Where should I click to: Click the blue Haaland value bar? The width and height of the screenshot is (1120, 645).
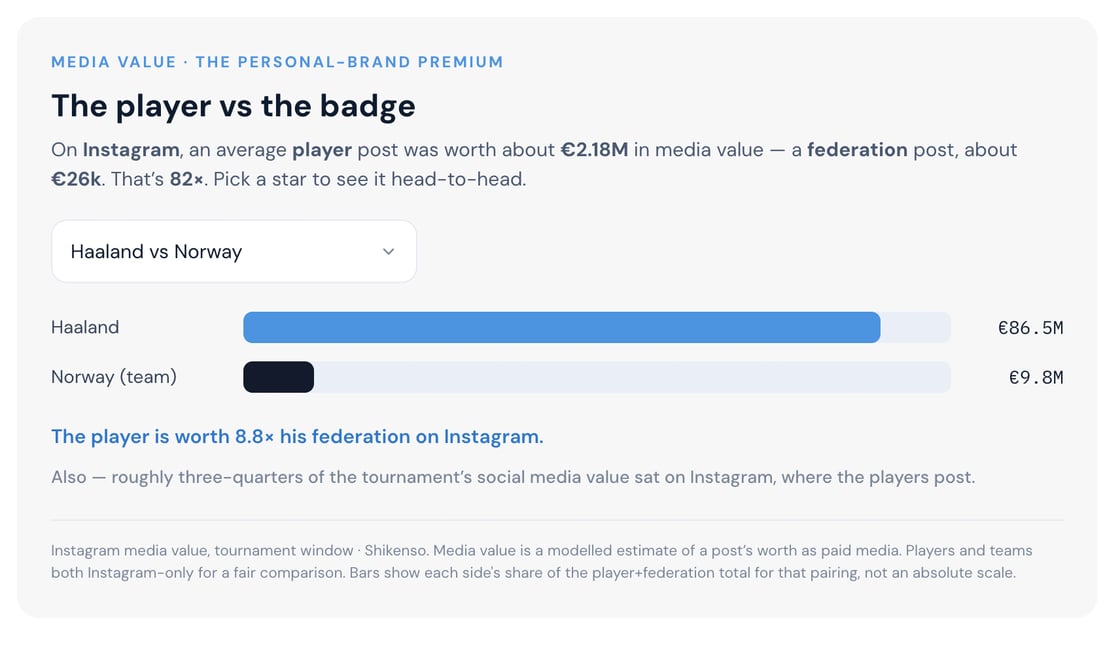561,327
